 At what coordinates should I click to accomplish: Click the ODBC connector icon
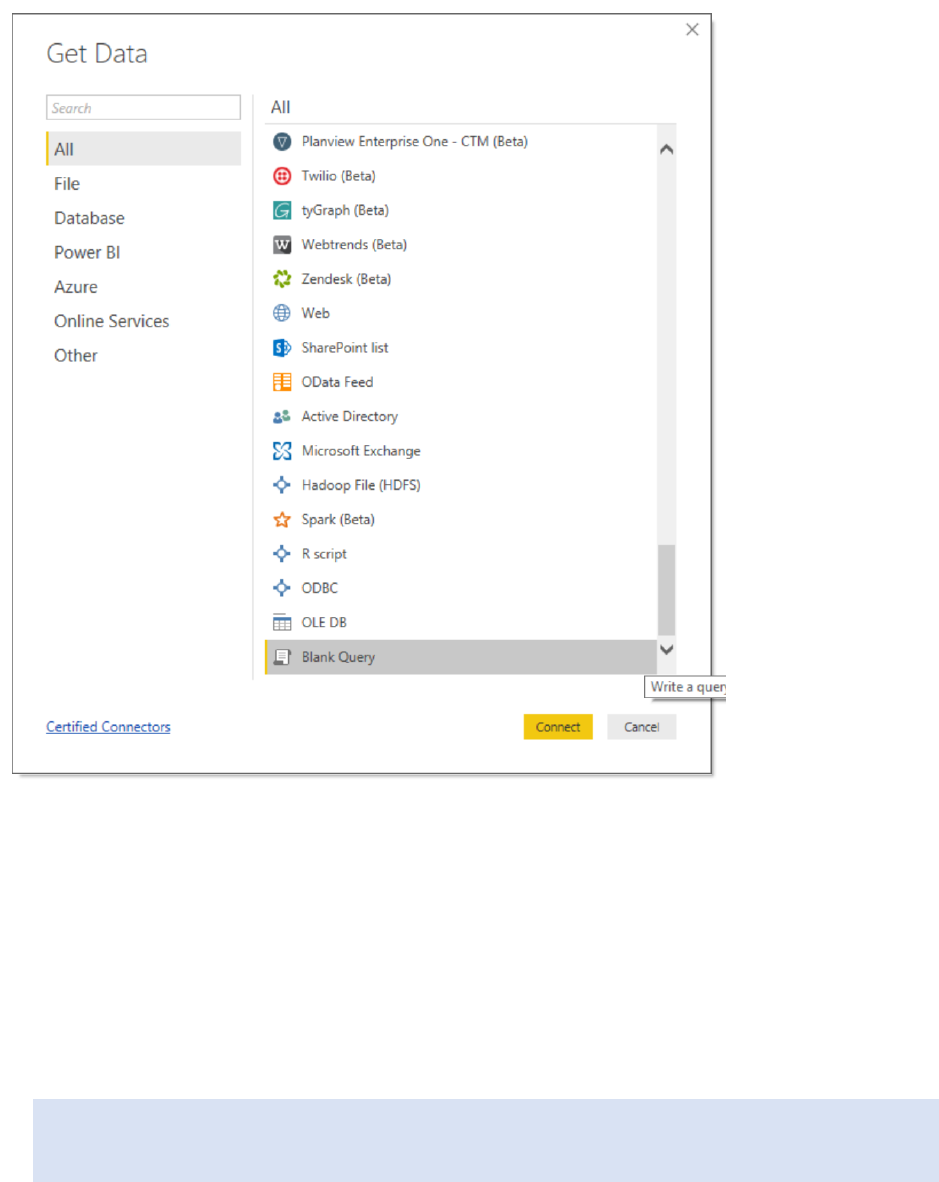click(x=282, y=588)
